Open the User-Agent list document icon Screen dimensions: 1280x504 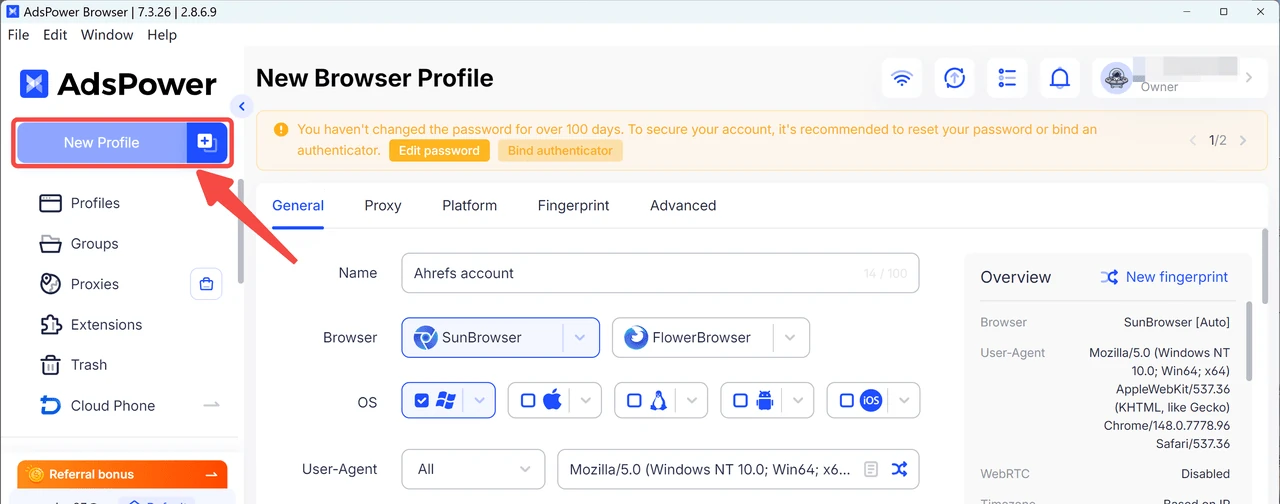point(871,469)
